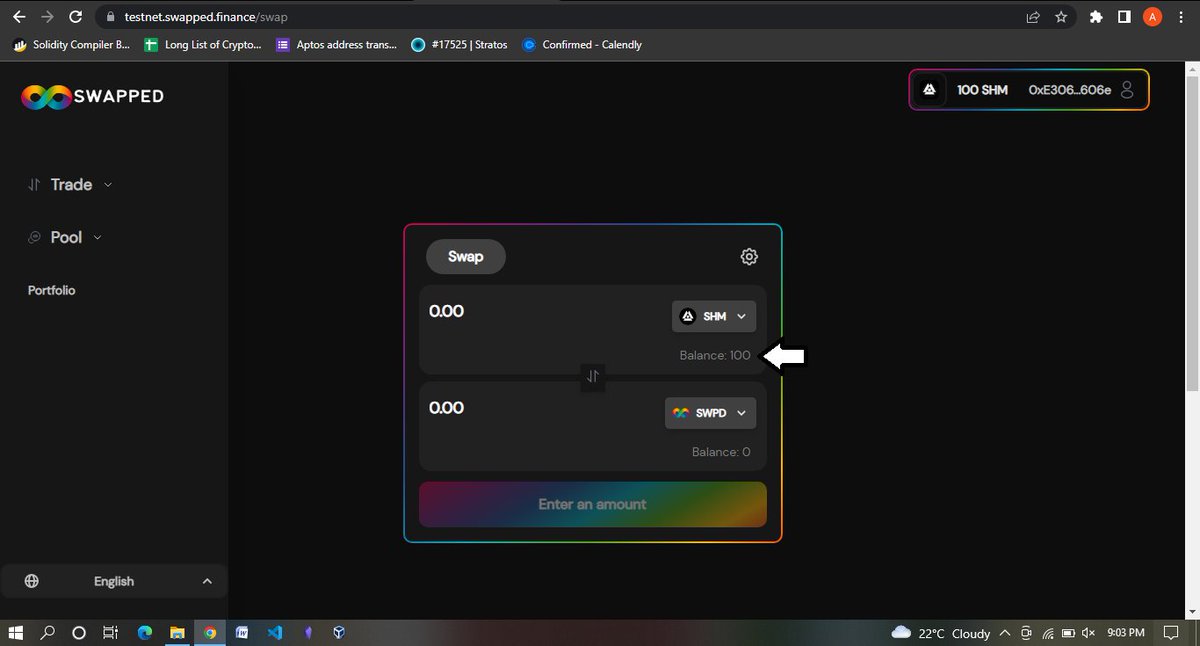Image resolution: width=1200 pixels, height=646 pixels.
Task: Click the profile user icon in wallet box
Action: click(x=1127, y=90)
